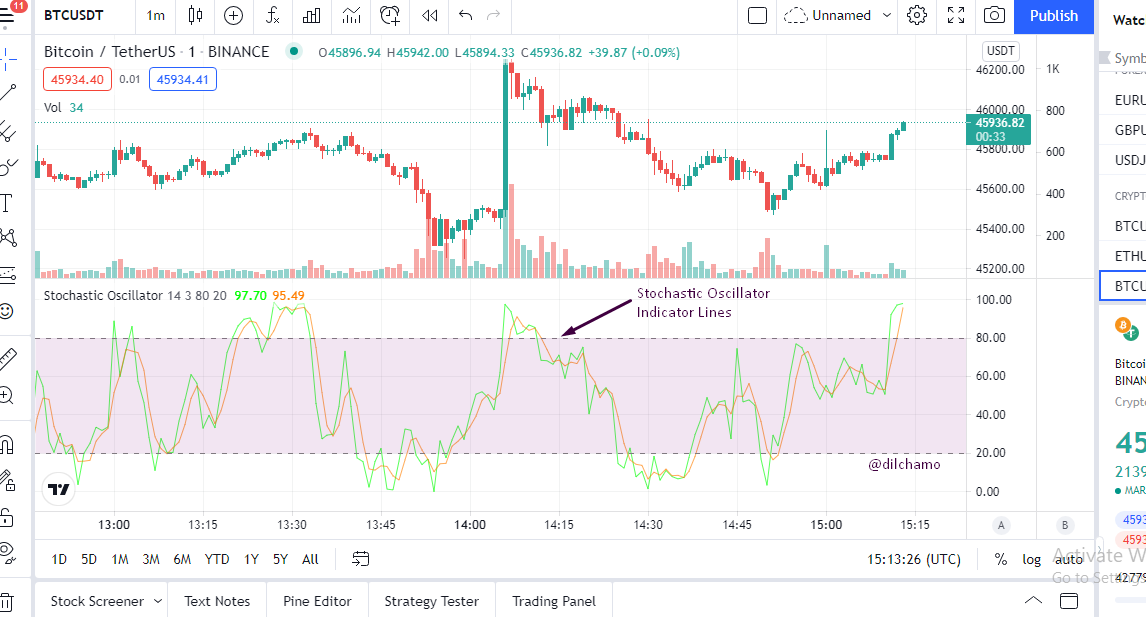Open the Unnamed layout dropdown
Viewport: 1146px width, 617px height.
838,15
